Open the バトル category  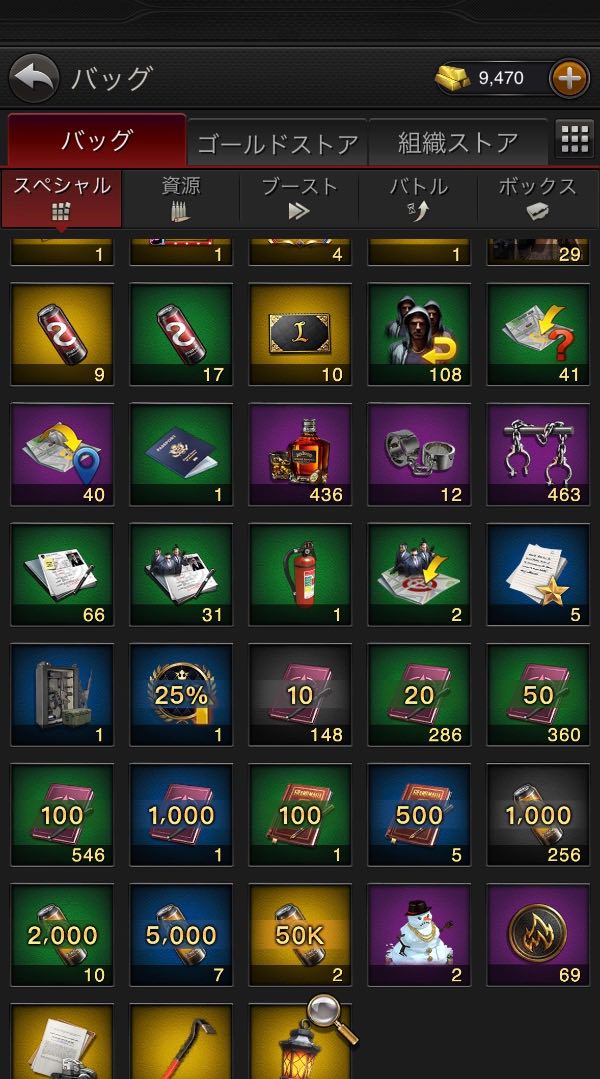pos(418,198)
